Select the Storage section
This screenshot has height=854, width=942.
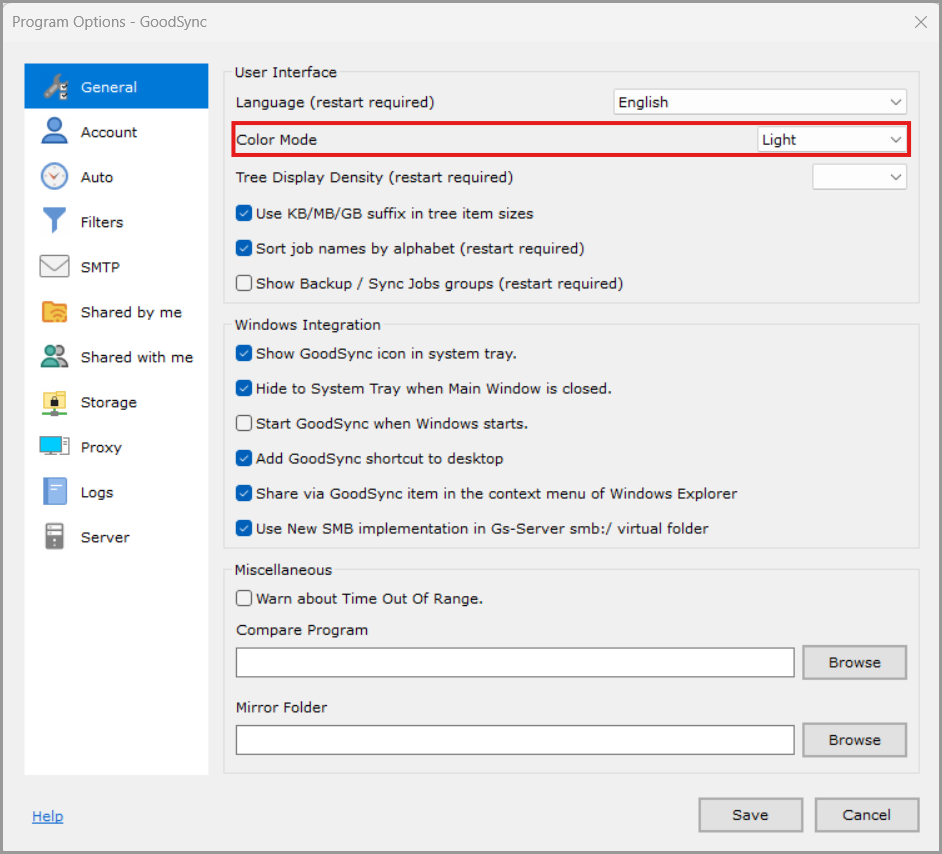[116, 402]
